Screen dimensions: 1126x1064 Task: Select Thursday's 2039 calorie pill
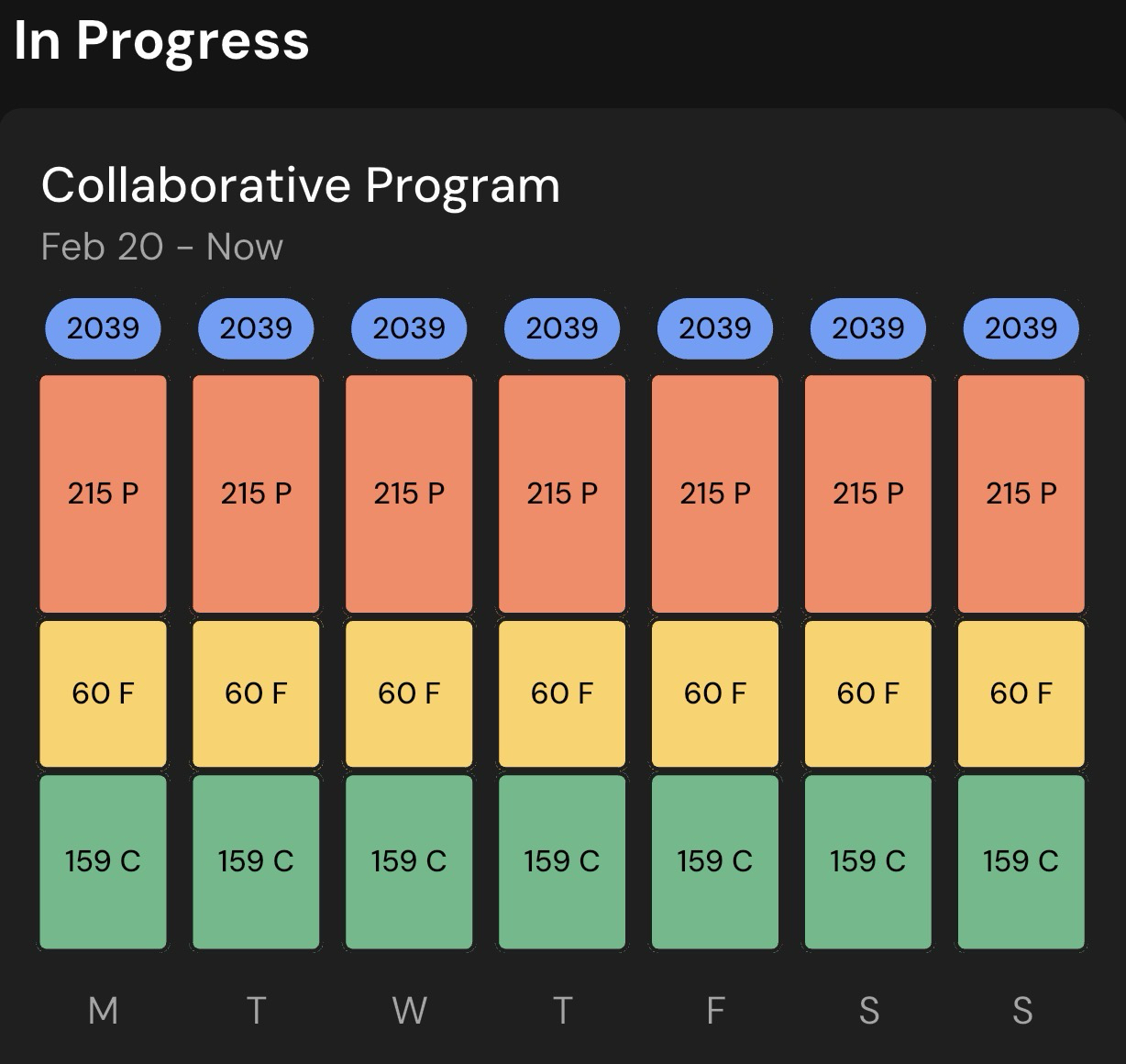(x=562, y=328)
